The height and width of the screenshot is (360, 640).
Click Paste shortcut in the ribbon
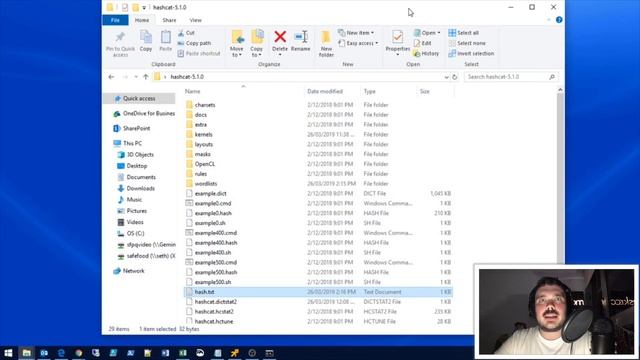pyautogui.click(x=199, y=53)
